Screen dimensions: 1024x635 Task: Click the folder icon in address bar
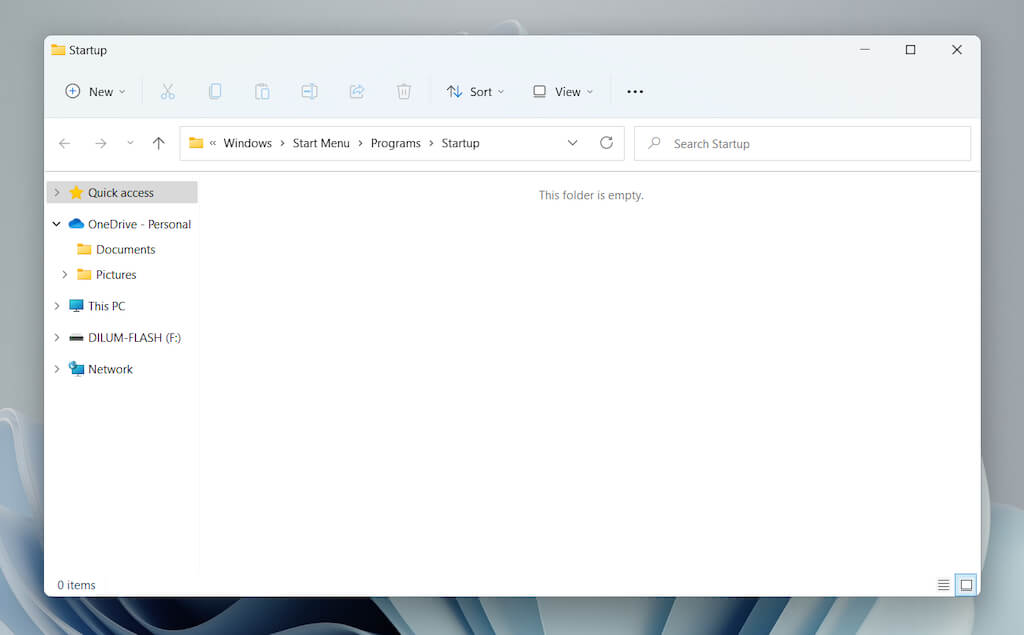[x=196, y=142]
